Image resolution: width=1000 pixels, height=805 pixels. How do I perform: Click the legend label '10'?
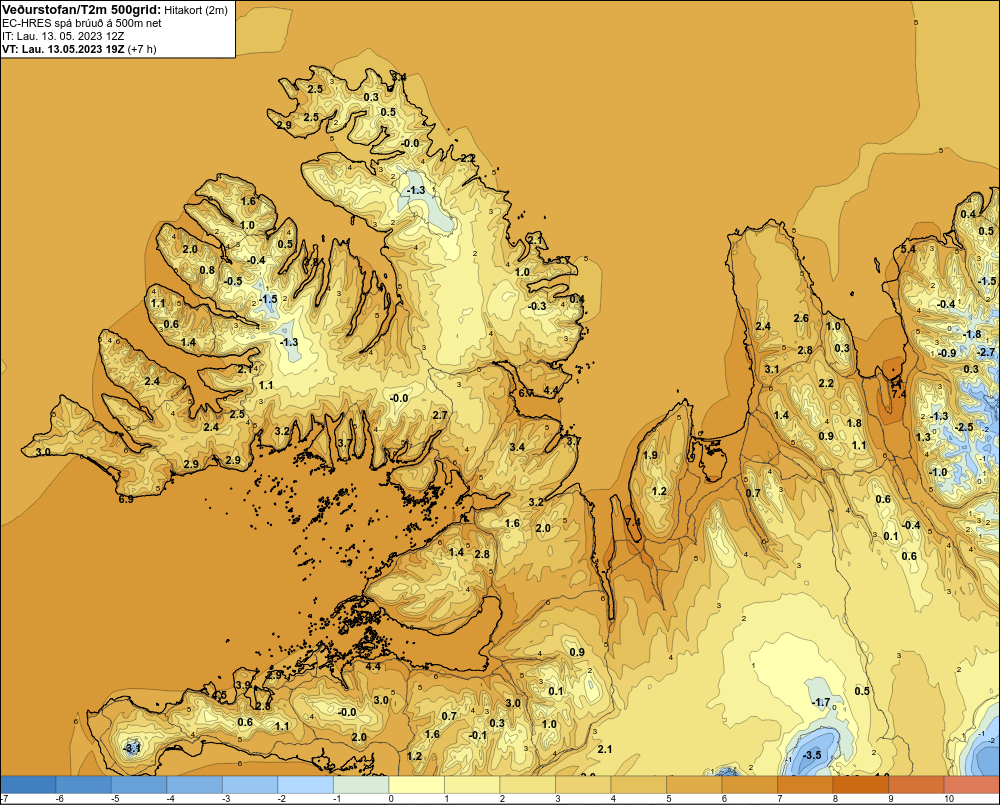(x=948, y=799)
